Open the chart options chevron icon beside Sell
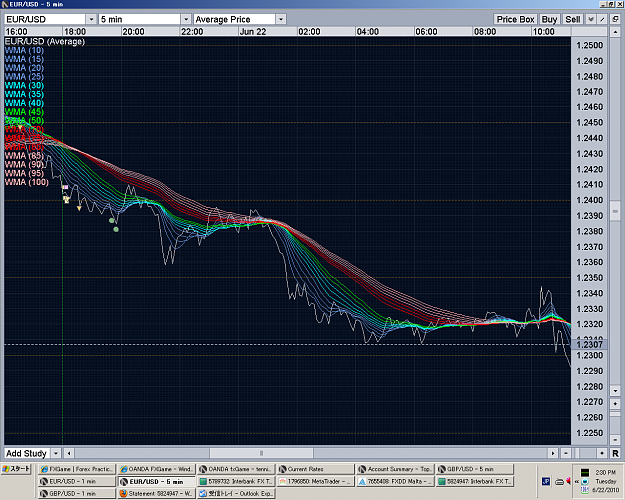Viewport: 625px width, 500px height. click(x=591, y=19)
